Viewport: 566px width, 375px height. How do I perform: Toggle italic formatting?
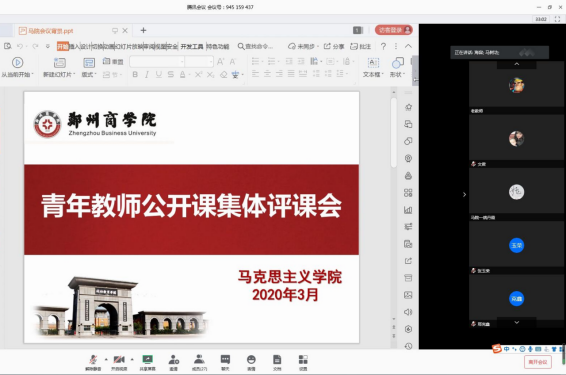coord(147,74)
